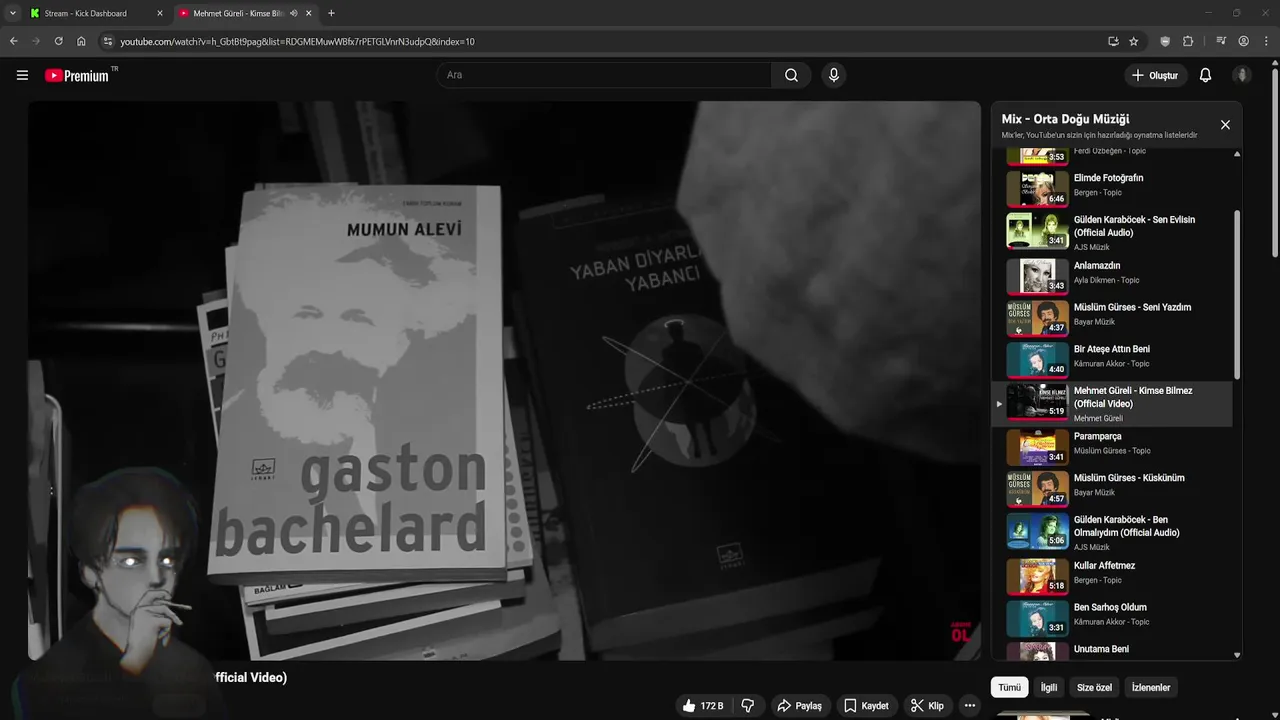The height and width of the screenshot is (720, 1280).
Task: Click the Kullar Affetmez 5:18 thumbnail
Action: tap(1037, 576)
